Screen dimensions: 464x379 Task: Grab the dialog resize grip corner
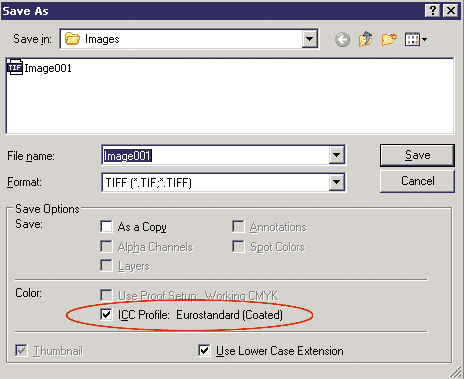pos(456,372)
